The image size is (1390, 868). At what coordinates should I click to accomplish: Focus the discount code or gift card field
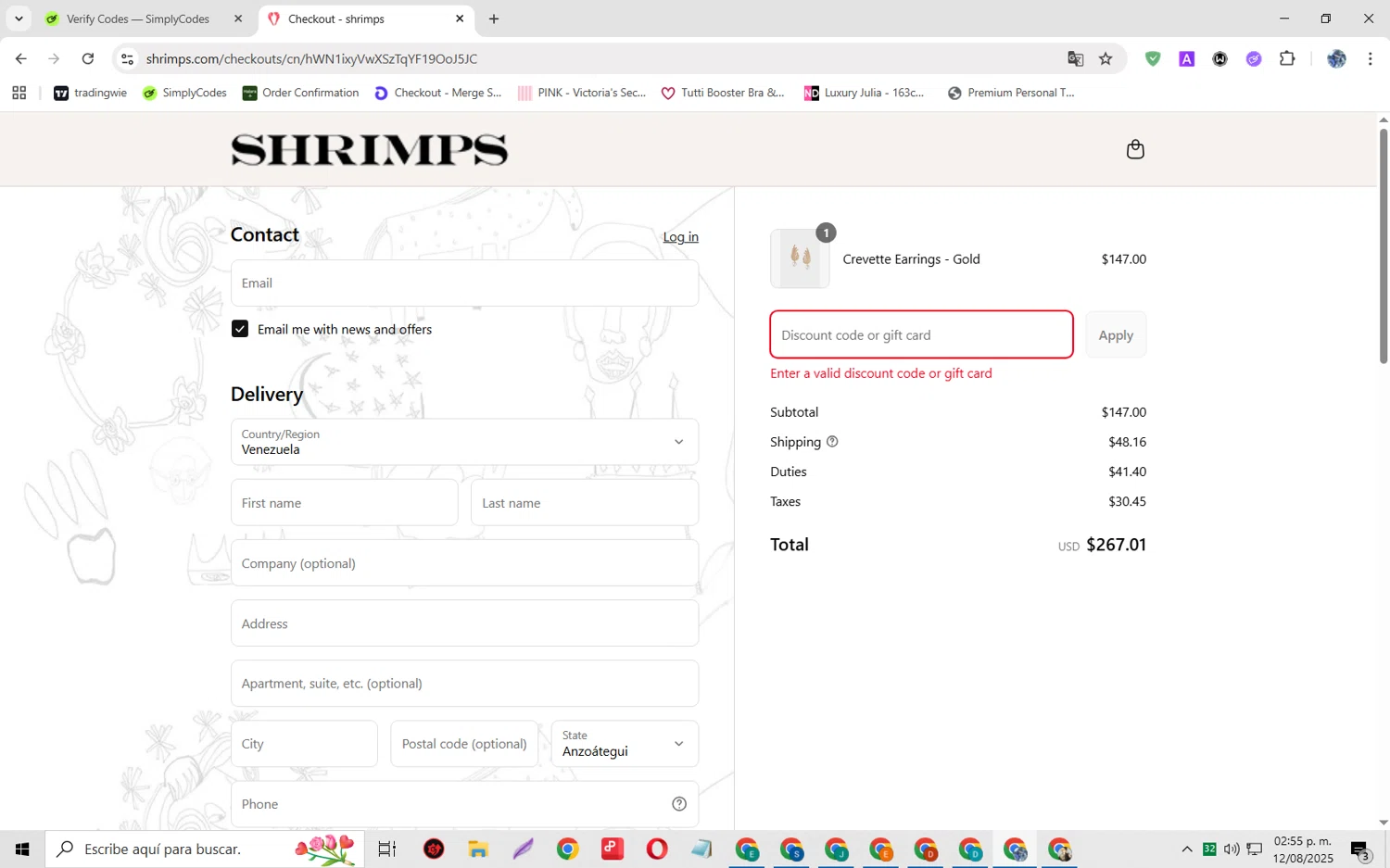coord(921,334)
